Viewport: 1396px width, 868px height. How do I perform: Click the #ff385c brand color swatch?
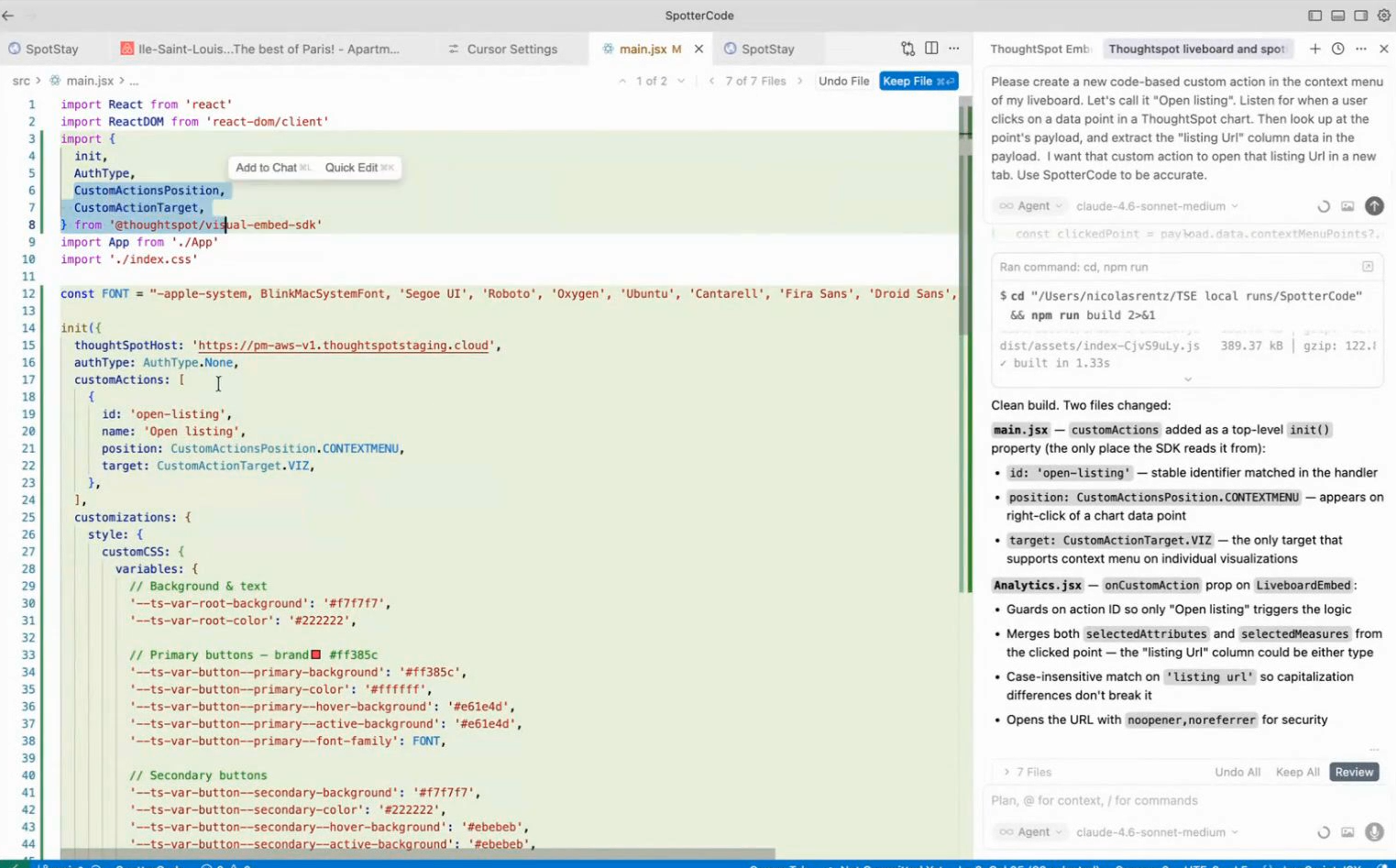316,654
